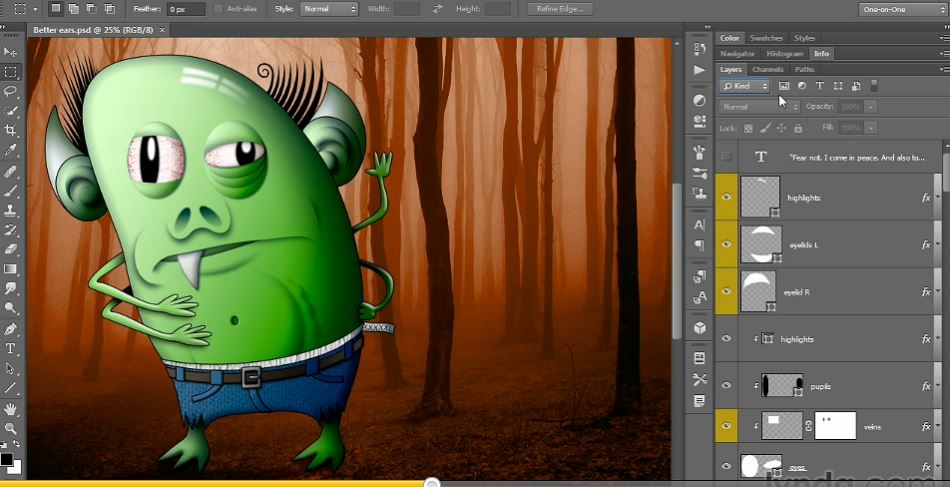Select the Hand tool

pyautogui.click(x=10, y=409)
